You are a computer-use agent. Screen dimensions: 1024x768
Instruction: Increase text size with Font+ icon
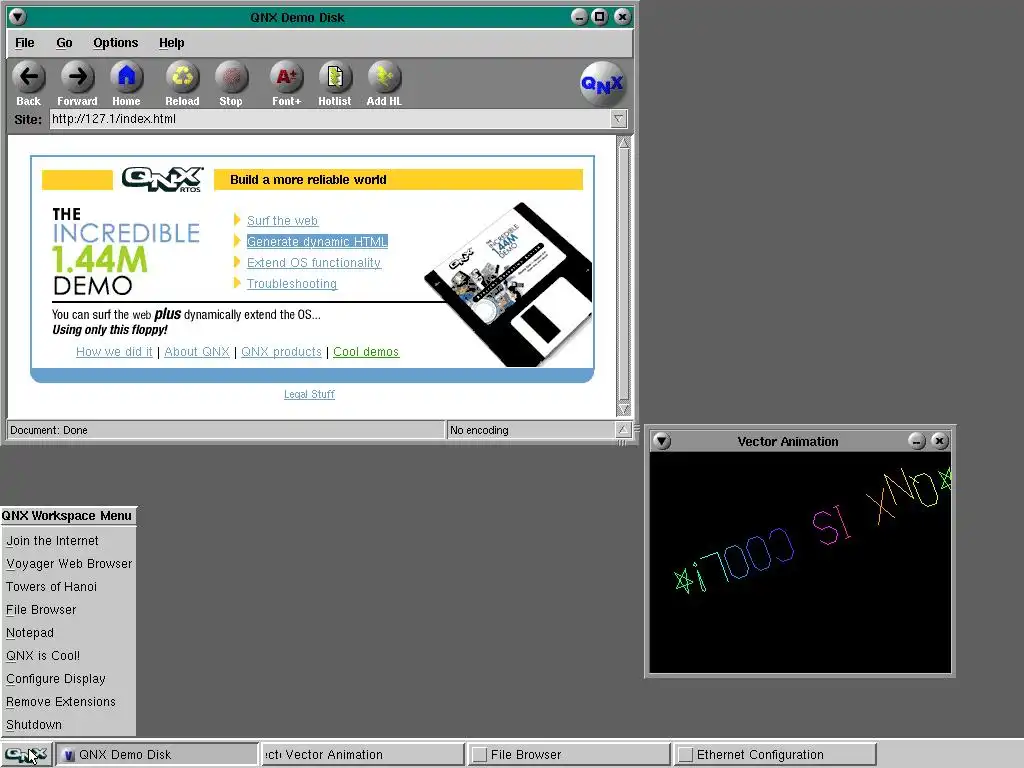(287, 77)
